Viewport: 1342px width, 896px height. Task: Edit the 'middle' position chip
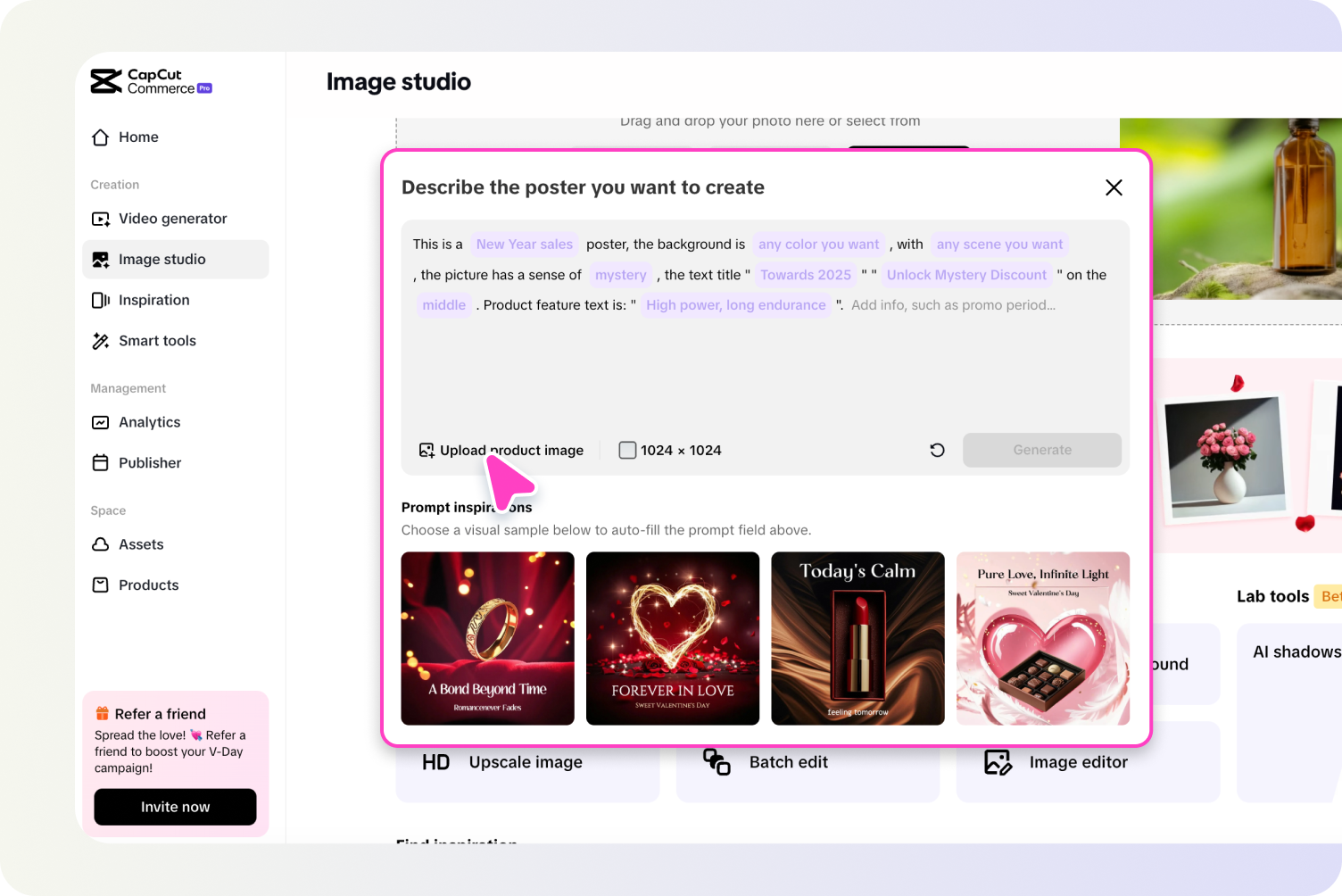[x=444, y=305]
